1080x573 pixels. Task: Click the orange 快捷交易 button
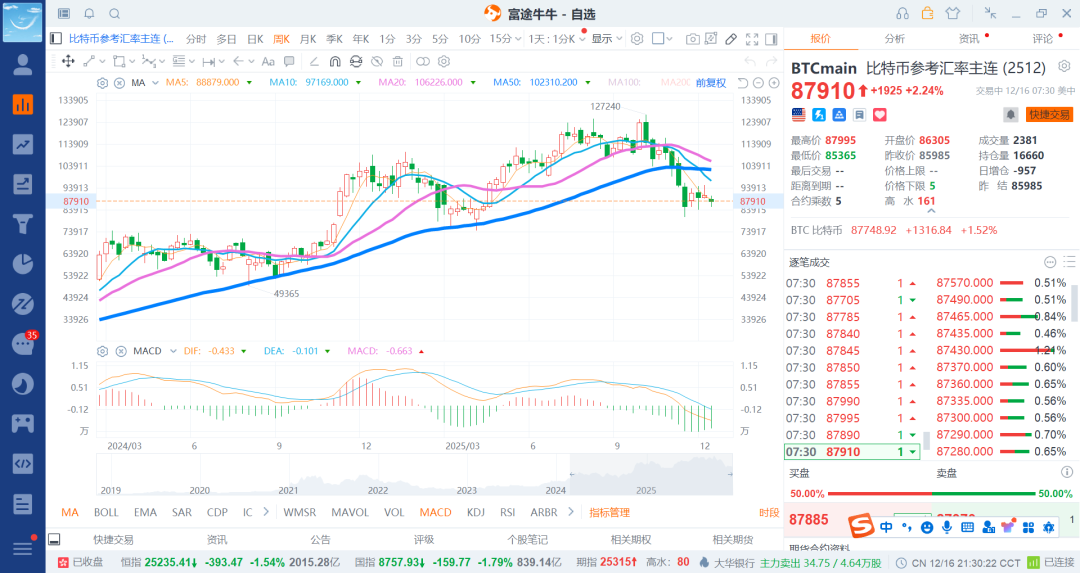(1050, 114)
